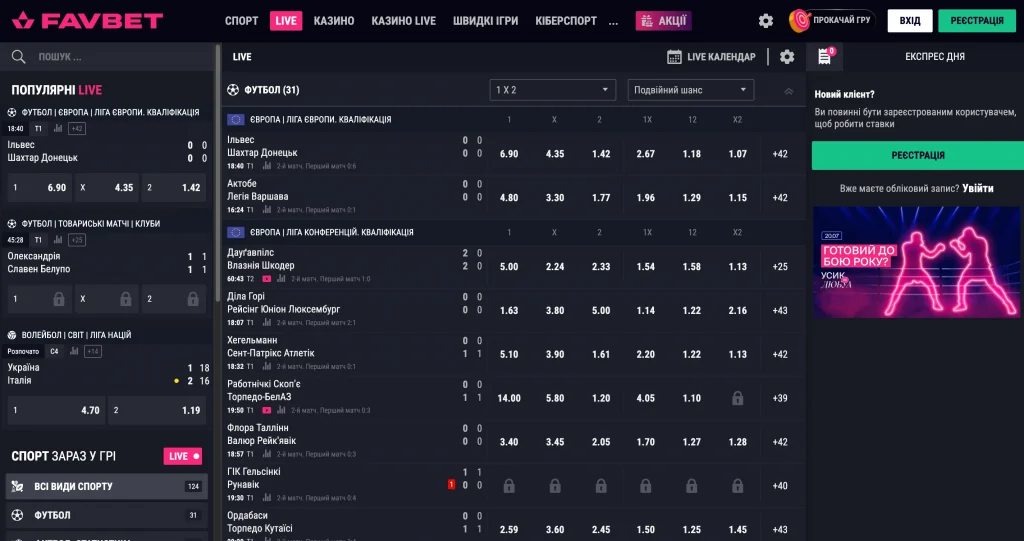Image resolution: width=1024 pixels, height=541 pixels.
Task: Click the header Реєстрація button
Action: pyautogui.click(x=977, y=21)
